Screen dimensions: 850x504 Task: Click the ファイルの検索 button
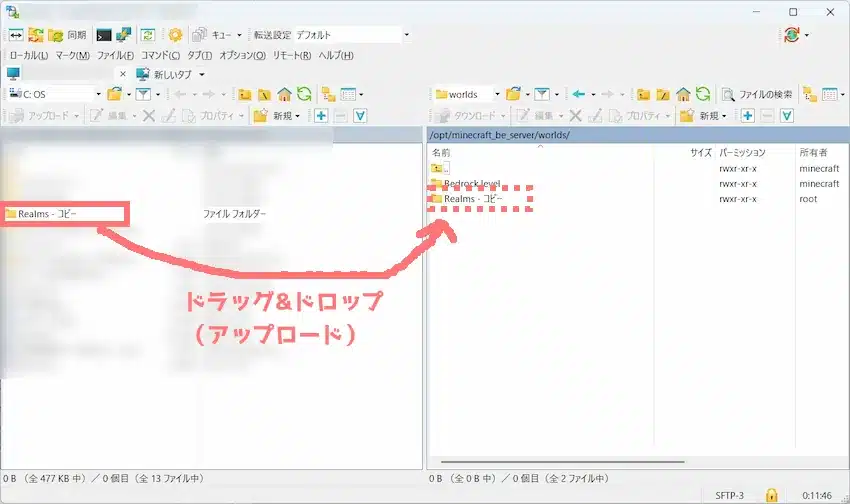(757, 94)
